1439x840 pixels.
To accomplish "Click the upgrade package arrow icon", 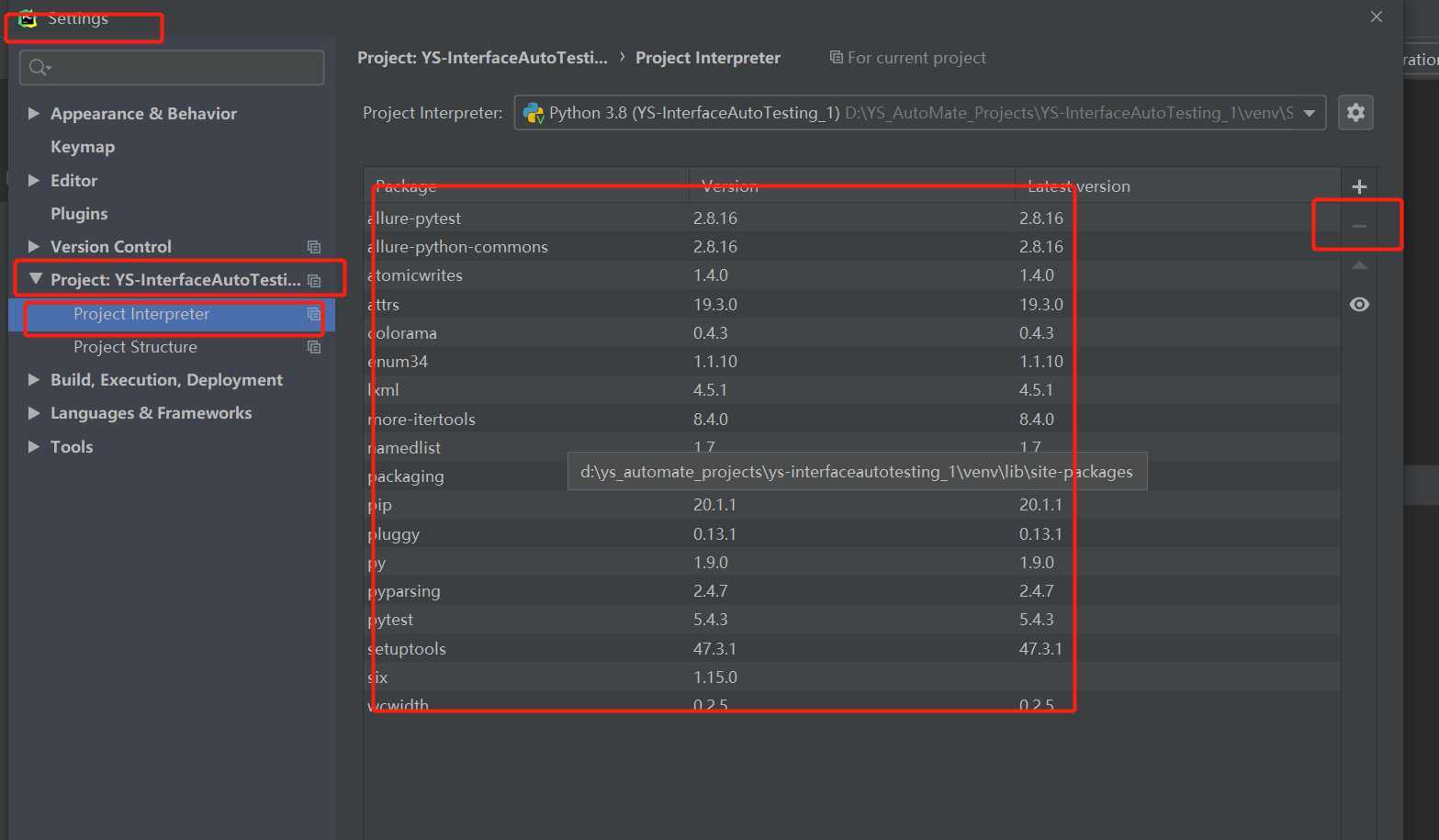I will [x=1359, y=265].
